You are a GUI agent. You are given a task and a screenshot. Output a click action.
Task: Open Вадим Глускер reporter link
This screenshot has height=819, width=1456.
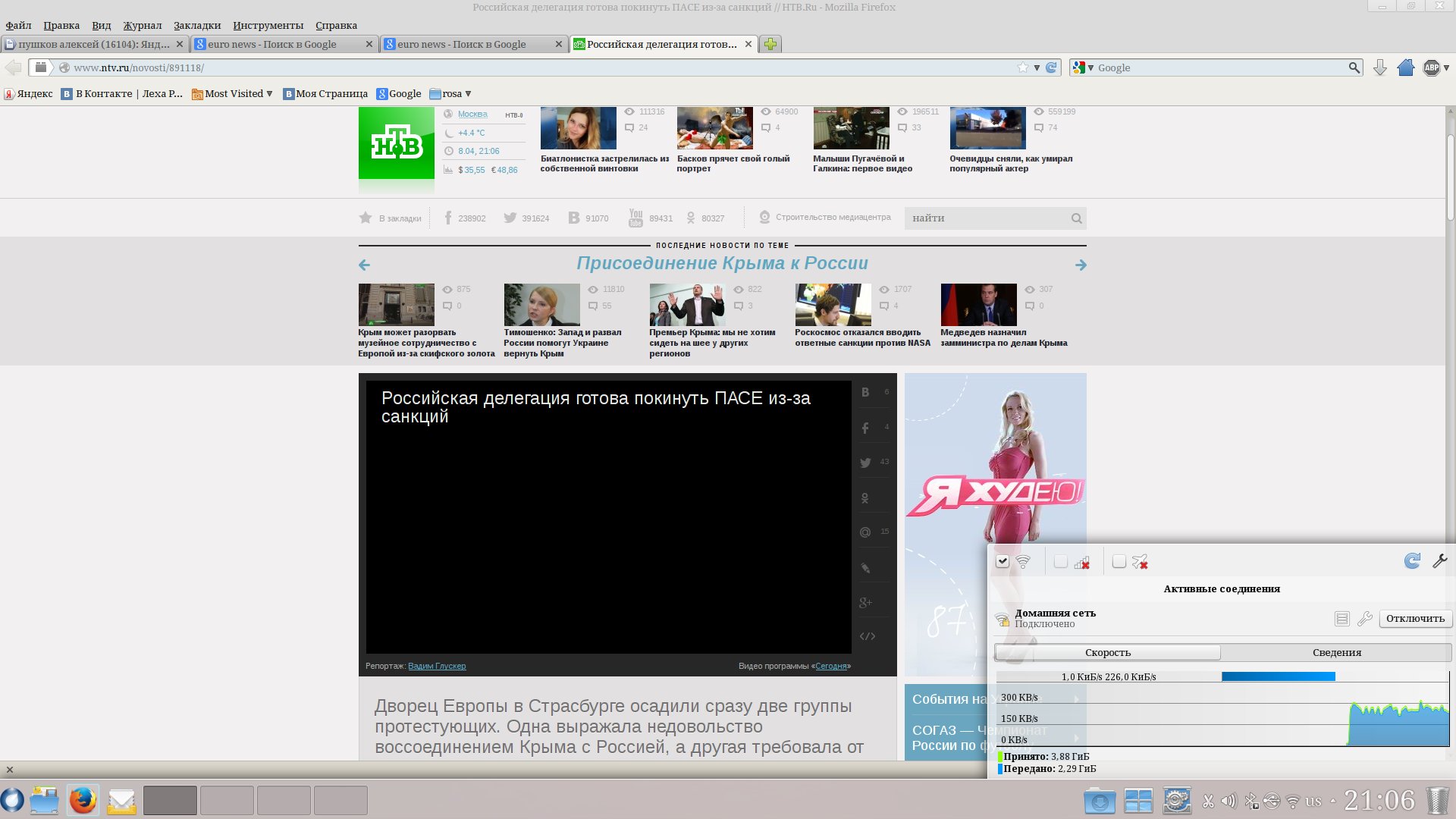tap(437, 666)
